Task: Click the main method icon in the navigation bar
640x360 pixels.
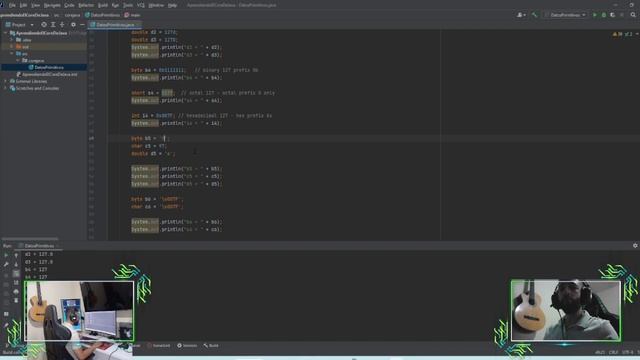Action: pos(127,15)
